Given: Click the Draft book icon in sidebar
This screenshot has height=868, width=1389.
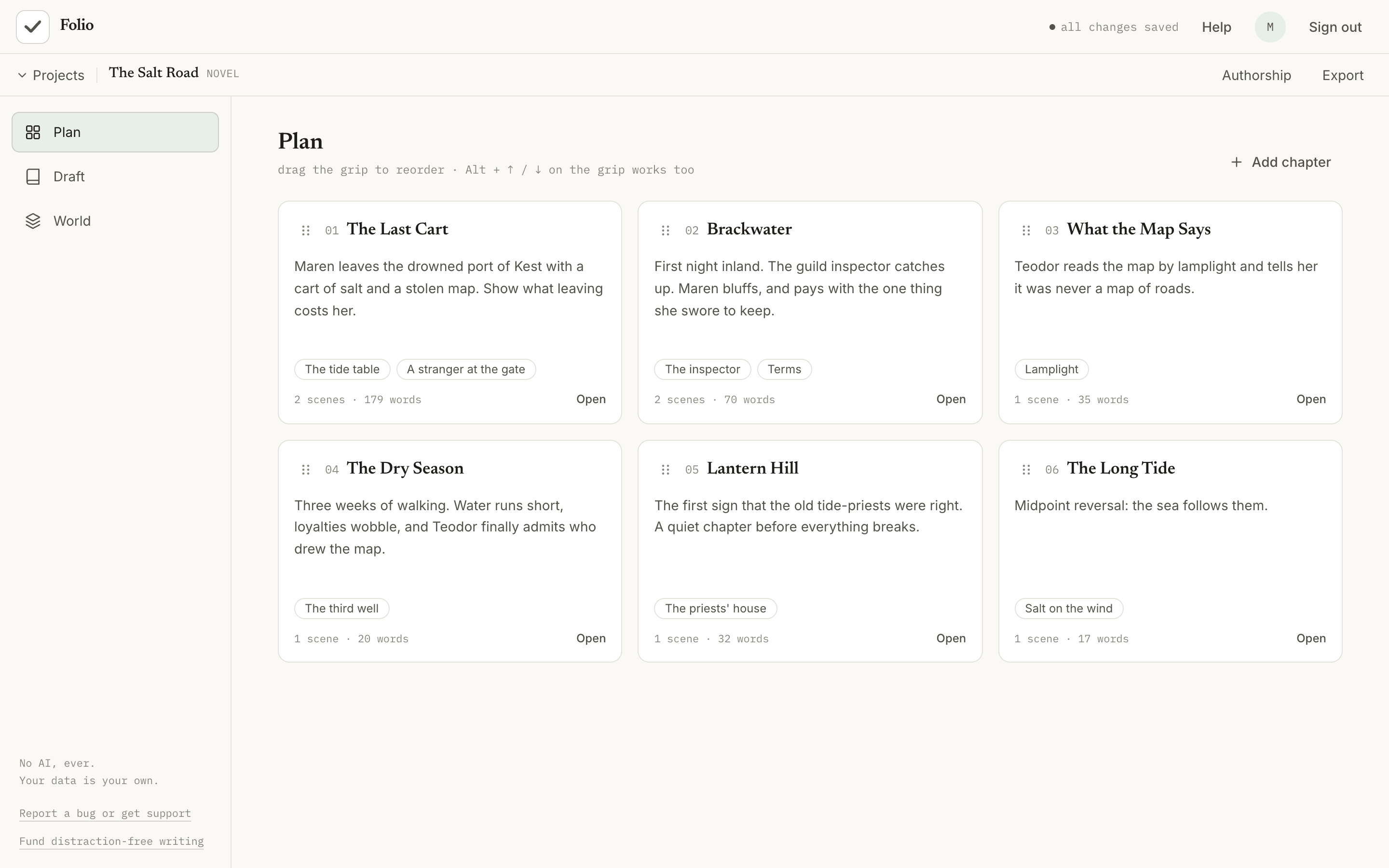Looking at the screenshot, I should (33, 177).
